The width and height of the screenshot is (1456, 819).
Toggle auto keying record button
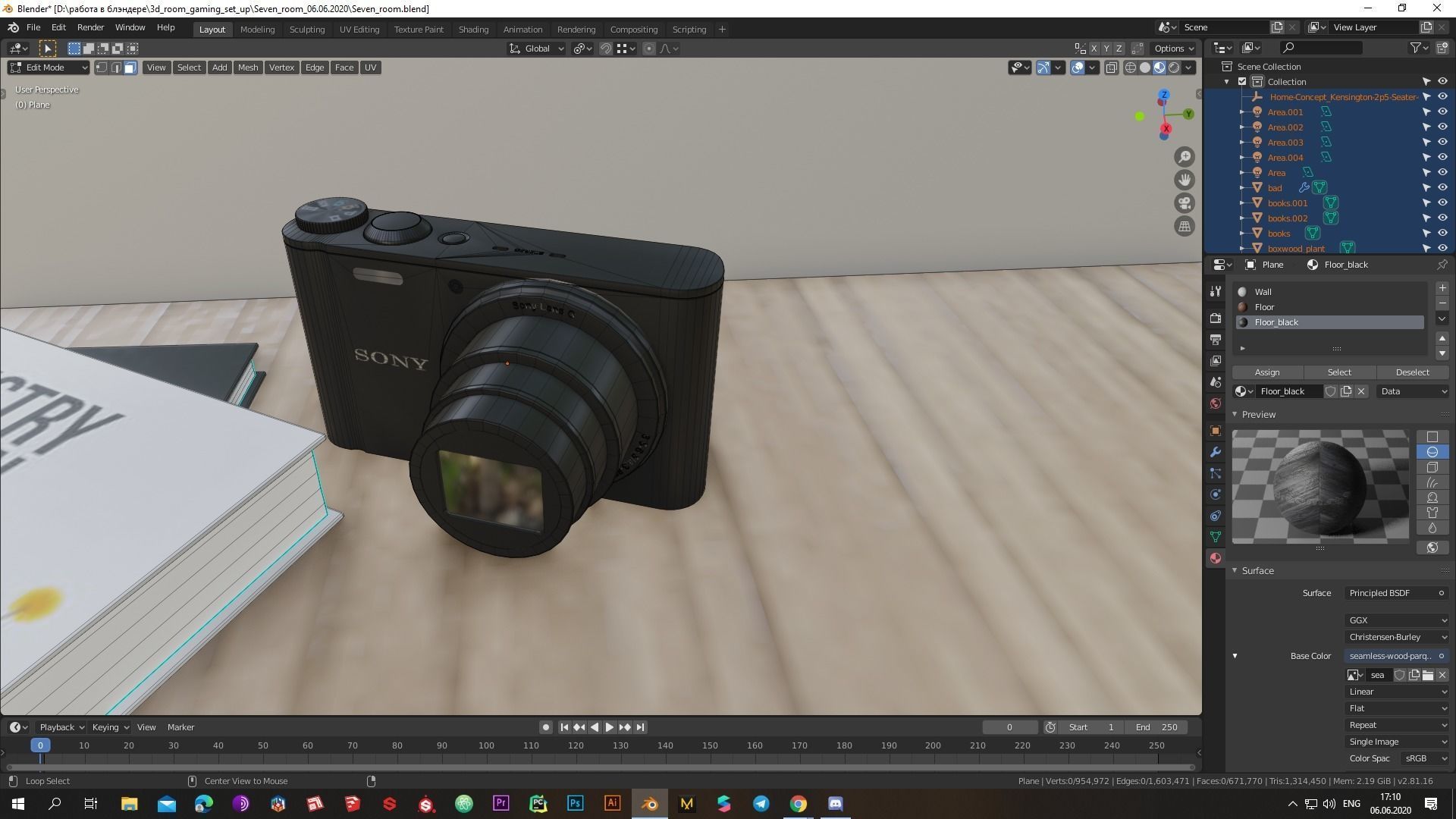pos(545,727)
